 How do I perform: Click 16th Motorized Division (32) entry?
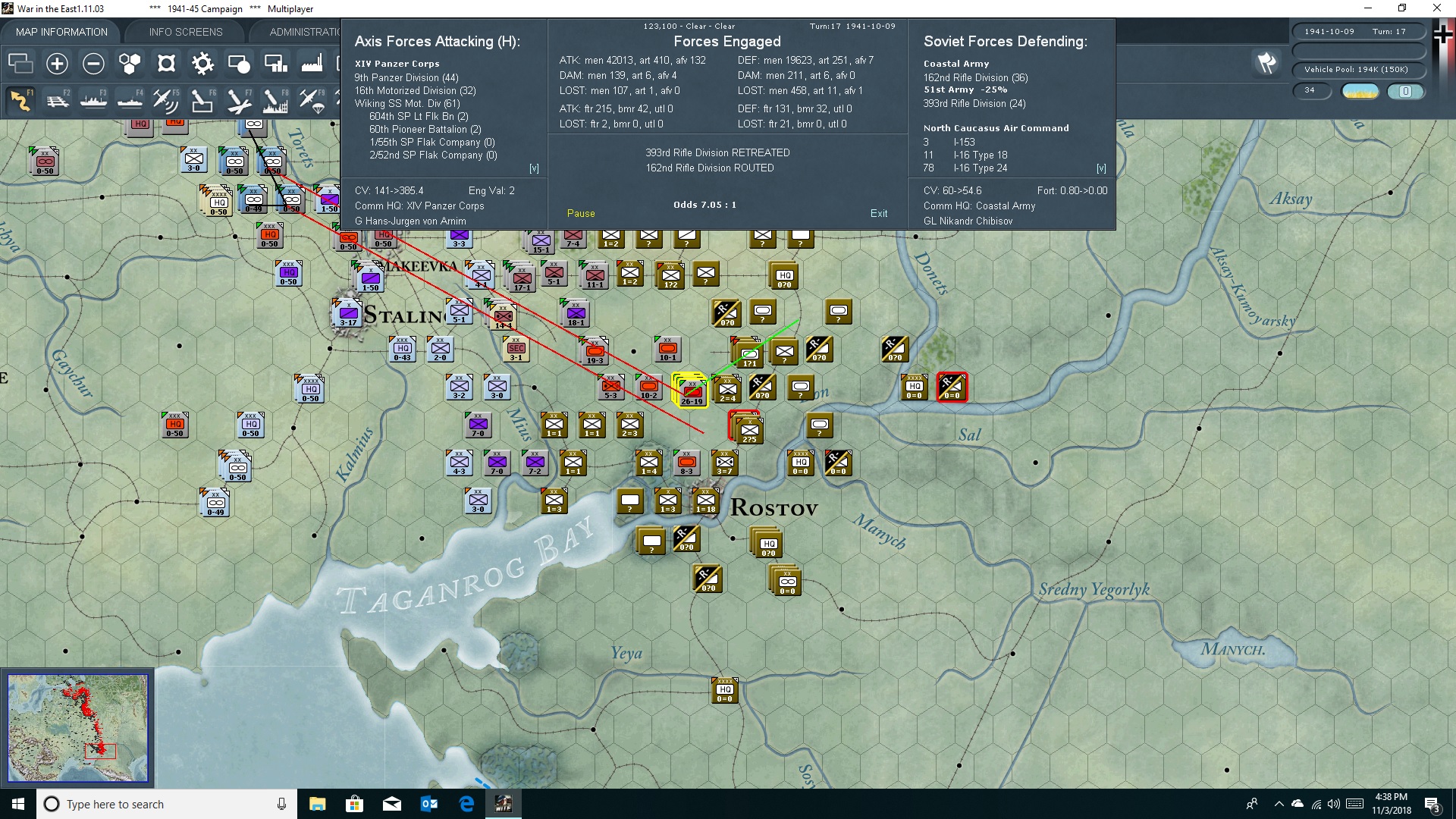[x=416, y=90]
